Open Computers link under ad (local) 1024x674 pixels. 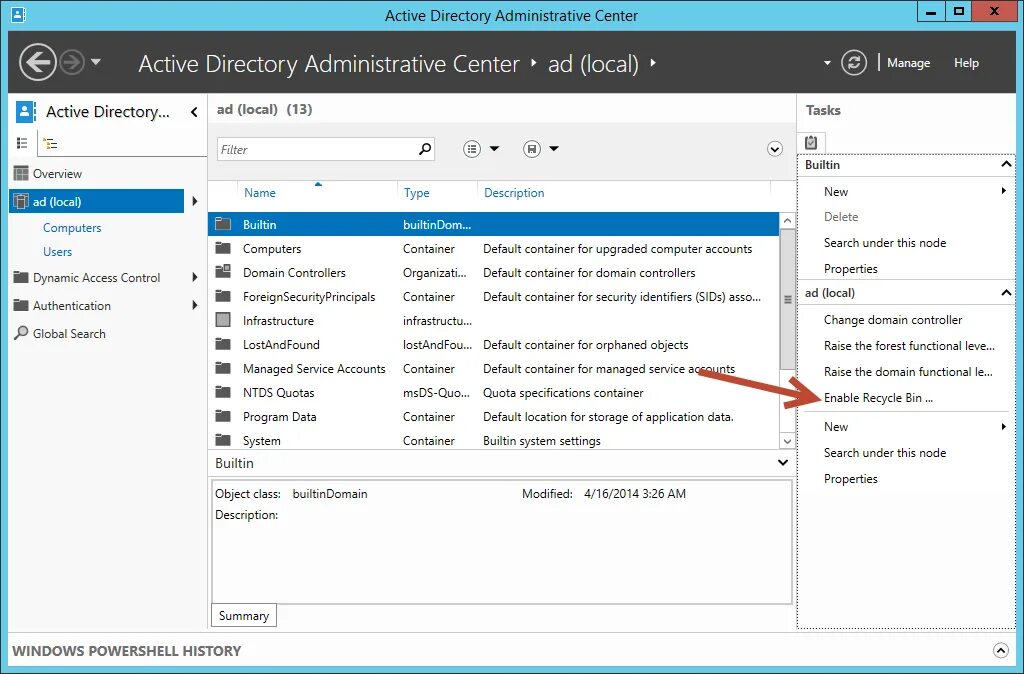click(72, 228)
